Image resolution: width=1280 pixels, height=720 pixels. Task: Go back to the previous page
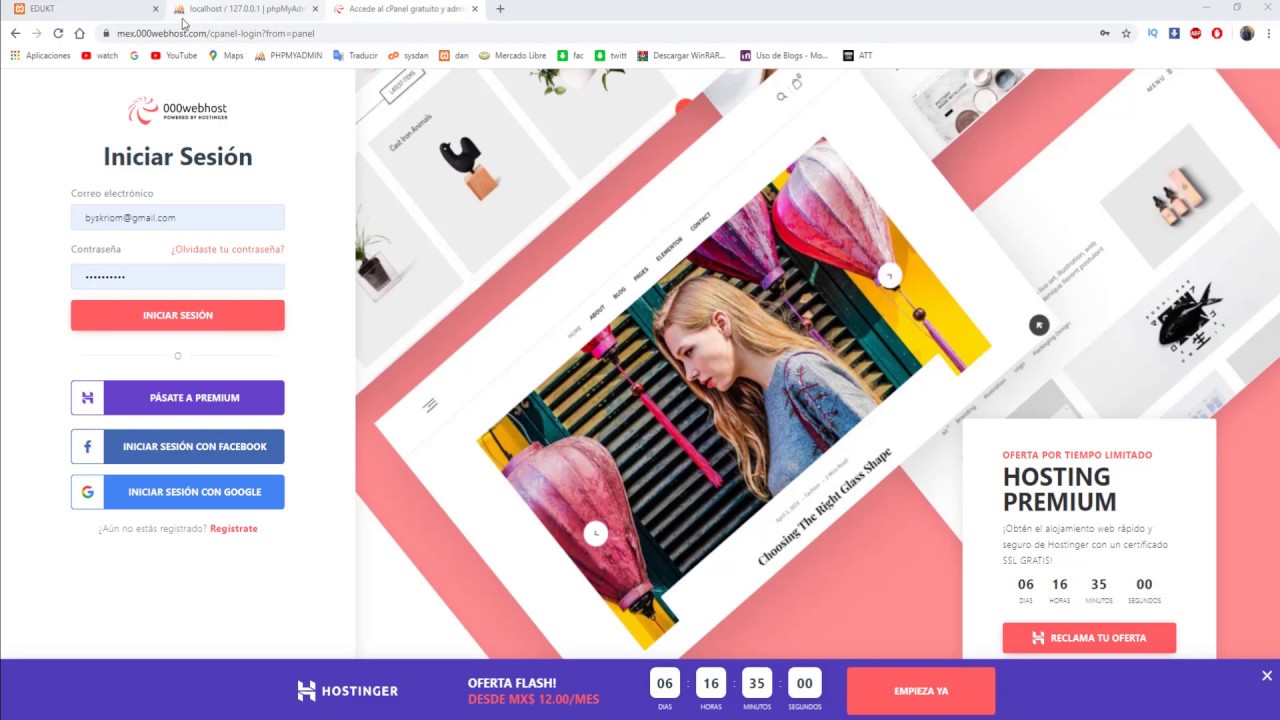tap(15, 33)
